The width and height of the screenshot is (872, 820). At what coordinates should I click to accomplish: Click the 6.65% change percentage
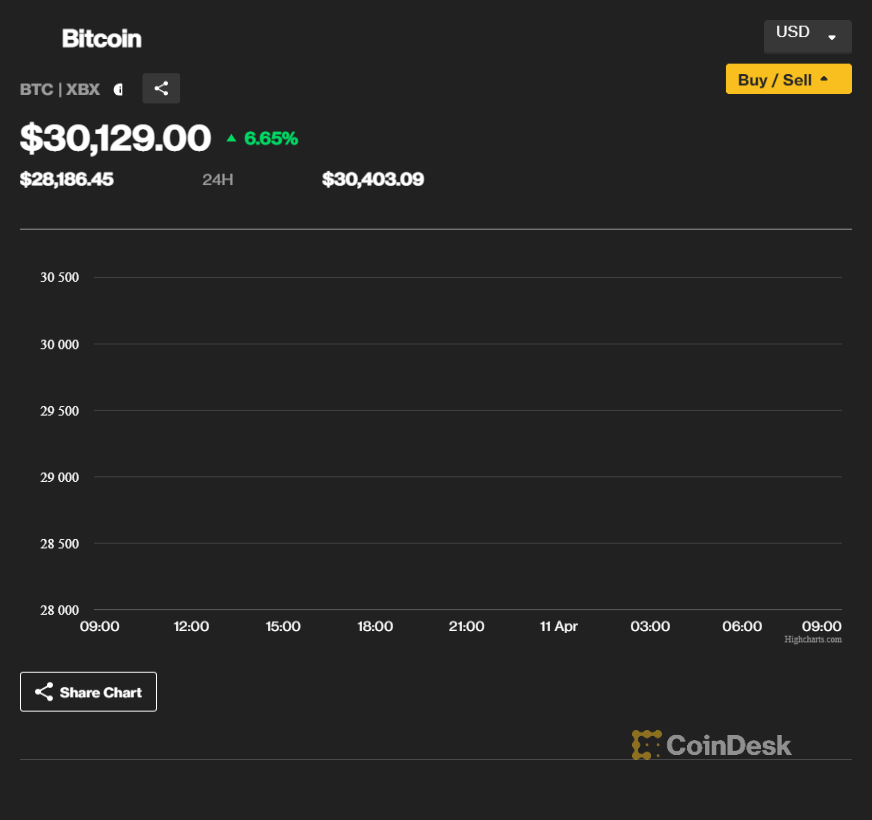pos(271,138)
